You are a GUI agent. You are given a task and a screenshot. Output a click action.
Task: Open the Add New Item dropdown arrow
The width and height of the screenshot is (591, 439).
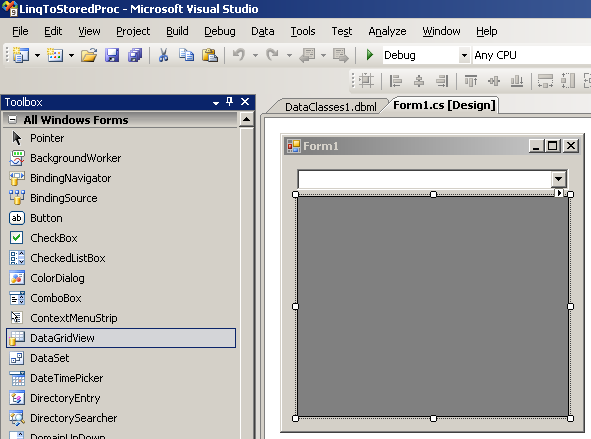(x=71, y=55)
